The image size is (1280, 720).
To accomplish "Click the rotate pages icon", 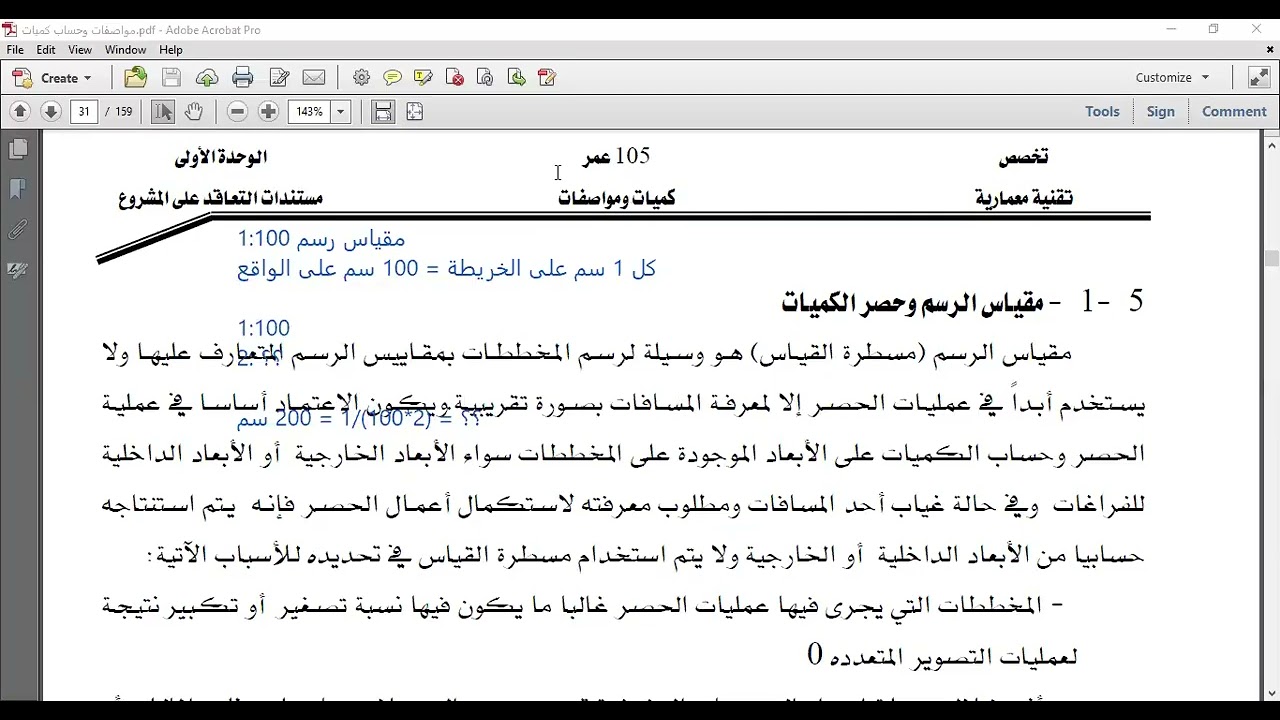I will 485,77.
